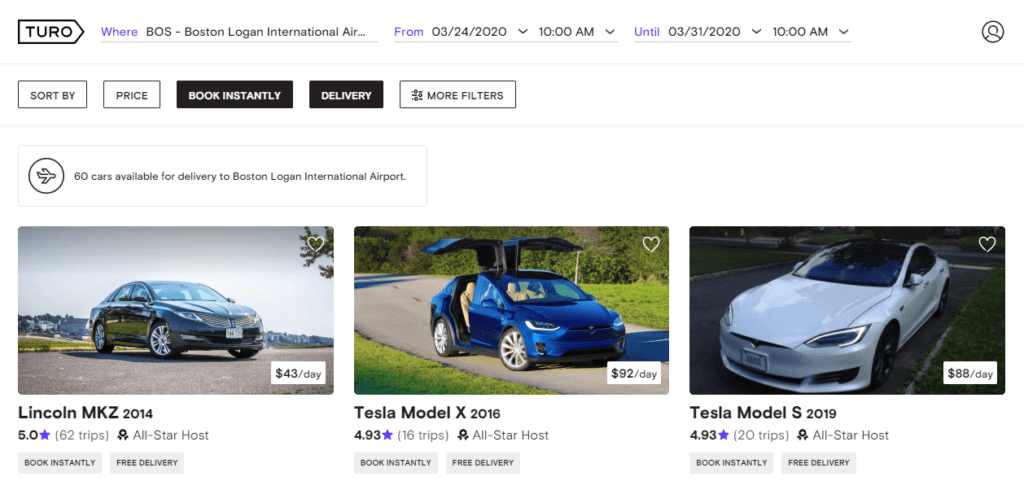Click All-Star Host badge on Tesla Model X
This screenshot has height=494, width=1024.
[x=503, y=435]
